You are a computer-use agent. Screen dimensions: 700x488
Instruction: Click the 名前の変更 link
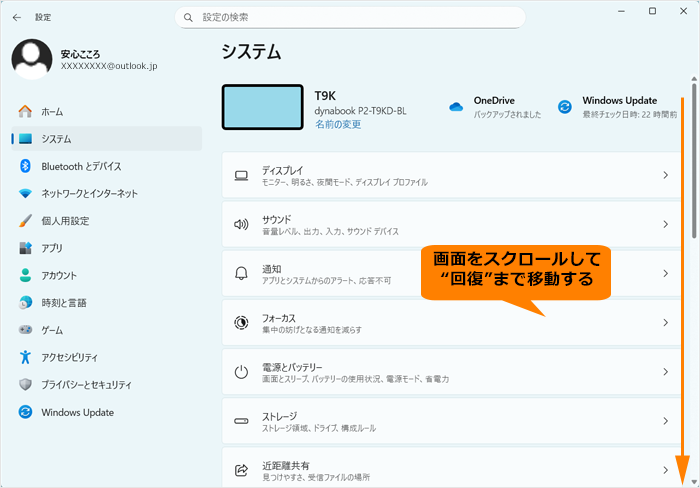338,125
